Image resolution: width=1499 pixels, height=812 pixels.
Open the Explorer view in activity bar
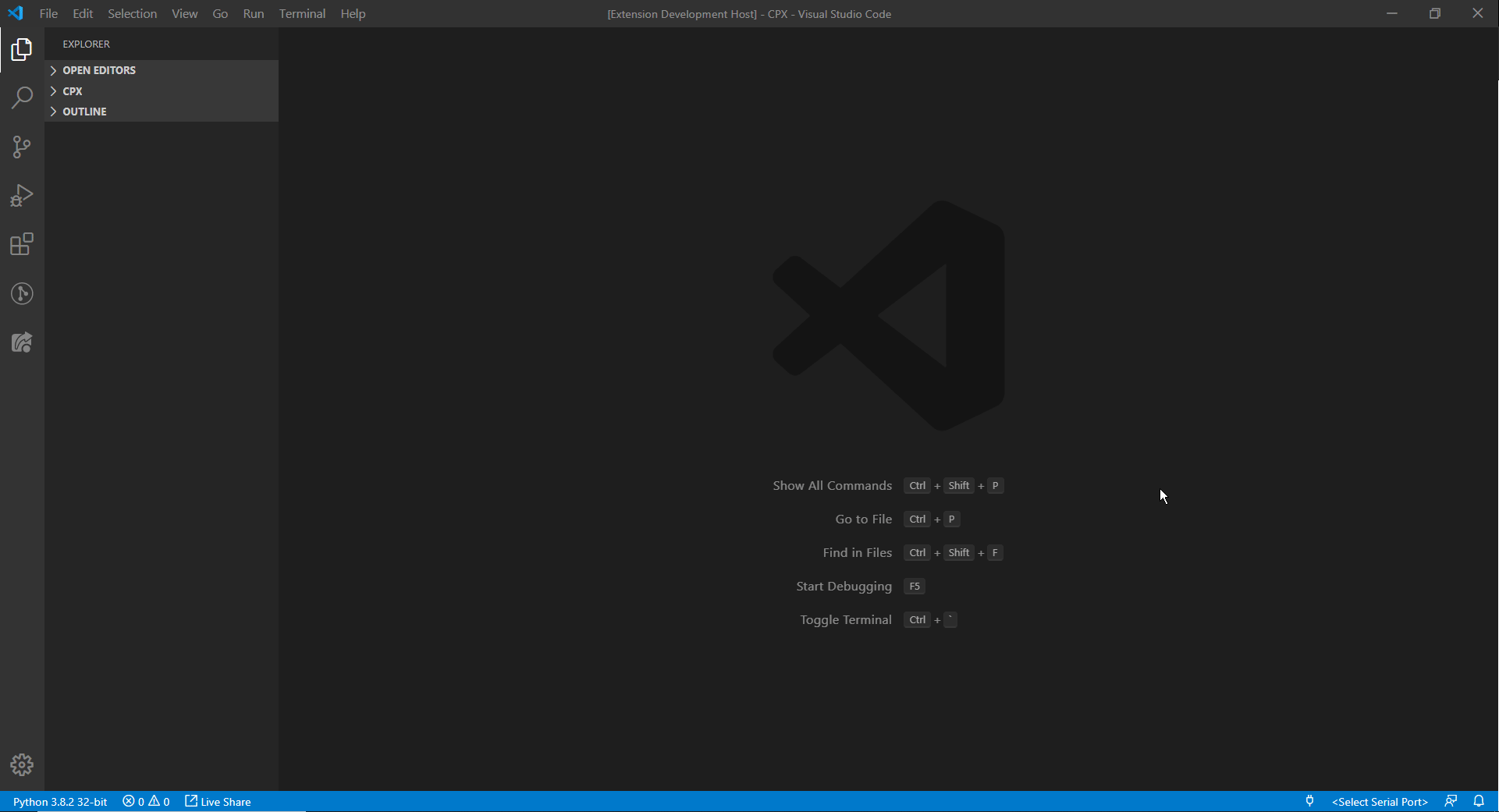pyautogui.click(x=22, y=50)
